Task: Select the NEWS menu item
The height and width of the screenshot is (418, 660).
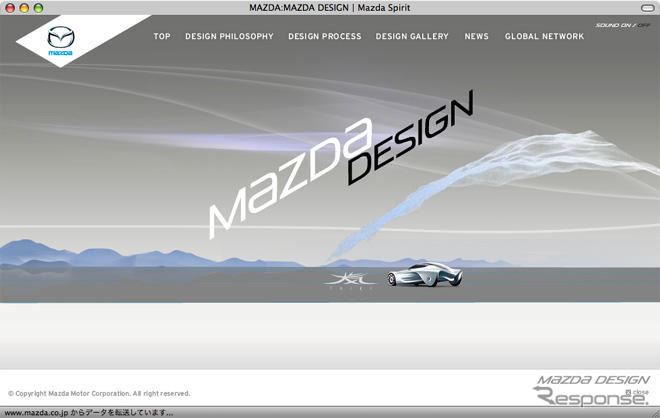Action: coord(476,36)
